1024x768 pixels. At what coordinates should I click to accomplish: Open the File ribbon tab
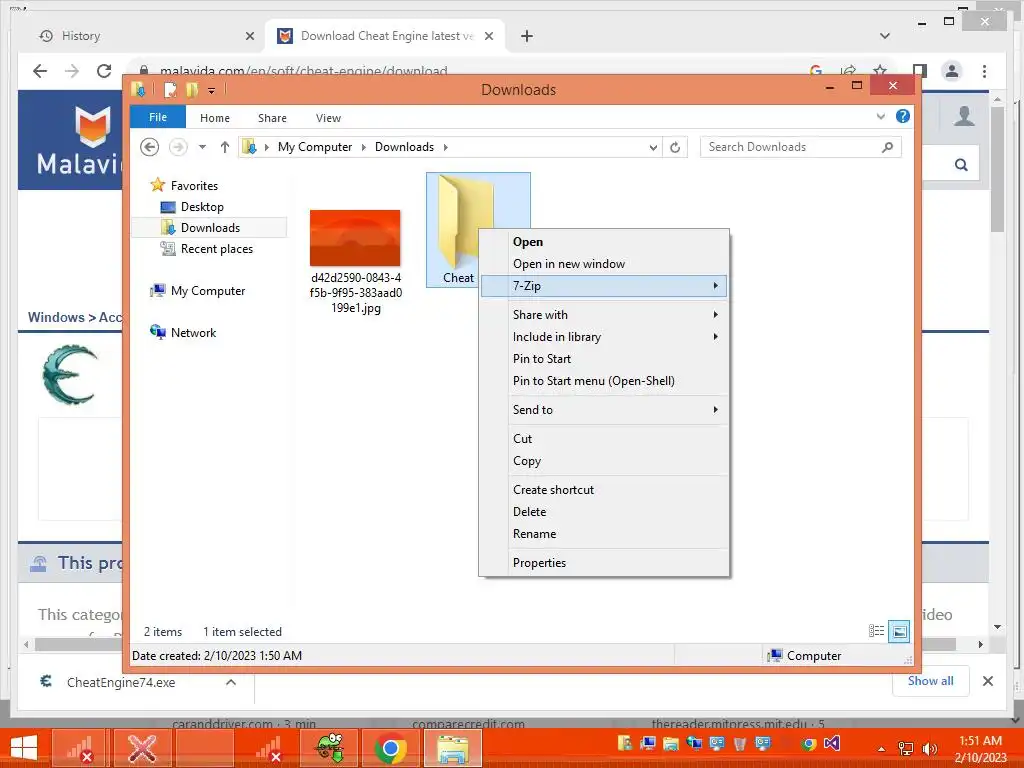coord(158,117)
